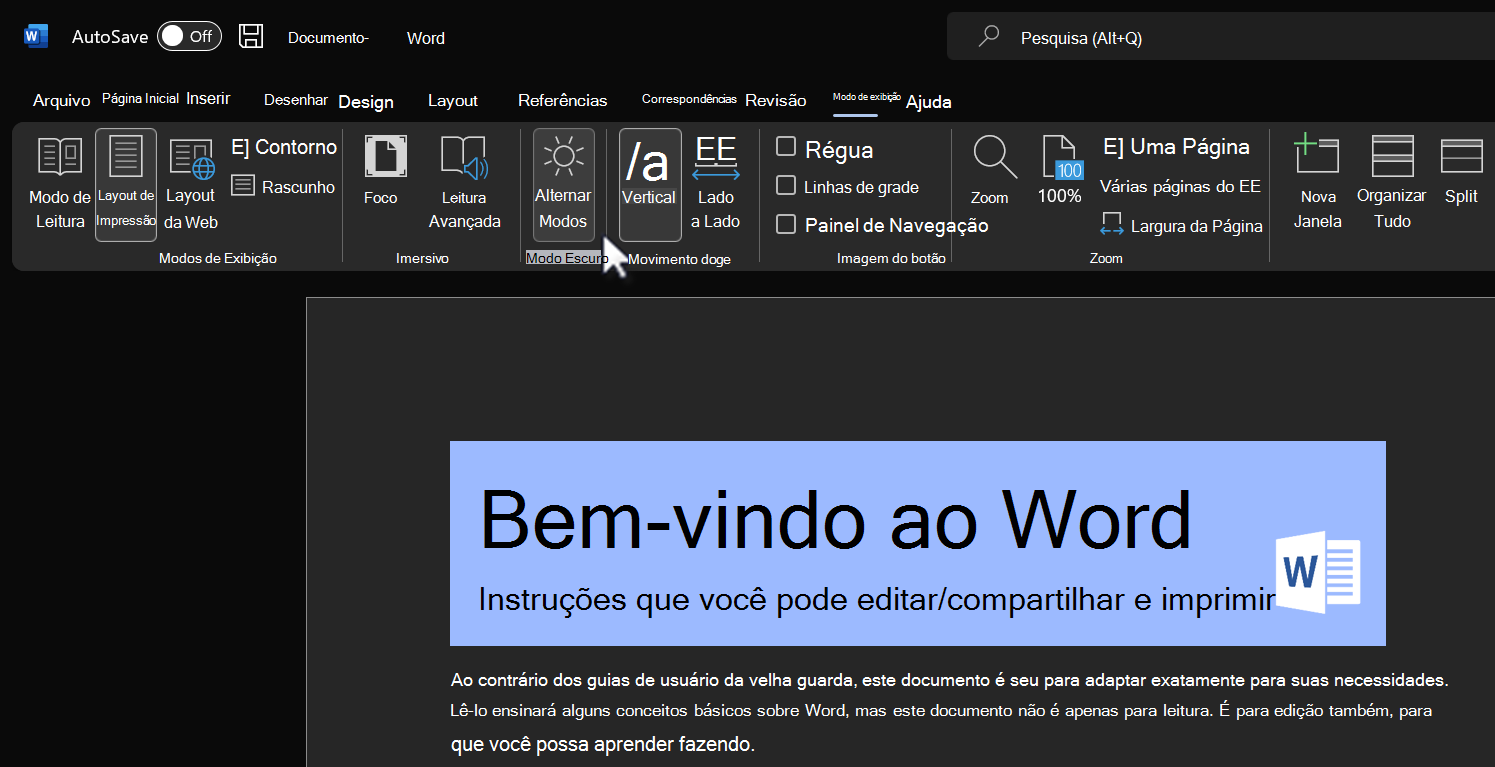Screen dimensions: 1495x767
Task: Click the Instruções subtitle text line
Action: (x=878, y=599)
